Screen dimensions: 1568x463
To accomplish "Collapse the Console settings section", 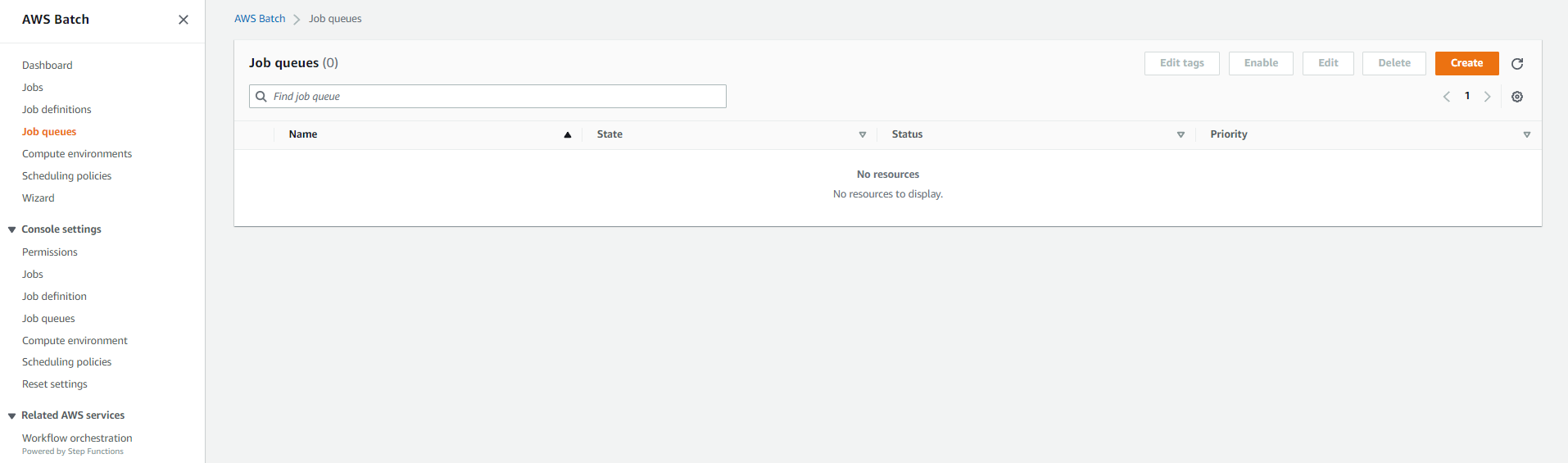I will click(11, 230).
